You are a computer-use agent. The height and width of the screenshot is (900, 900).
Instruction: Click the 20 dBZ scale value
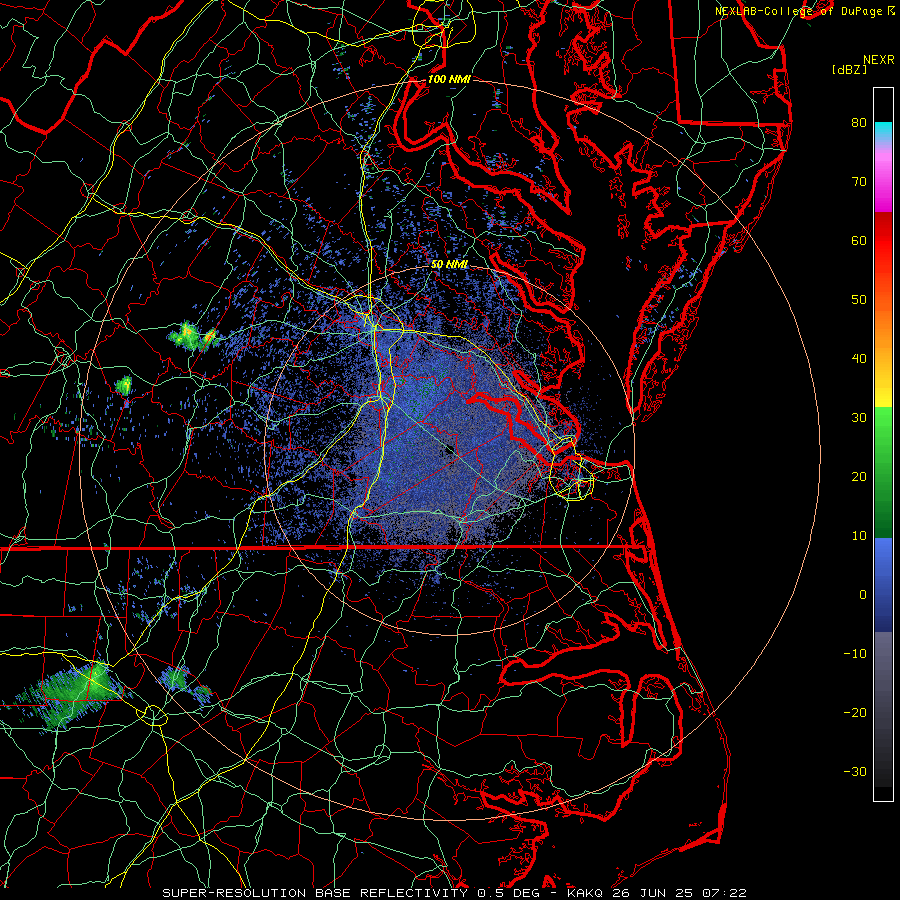pyautogui.click(x=859, y=477)
